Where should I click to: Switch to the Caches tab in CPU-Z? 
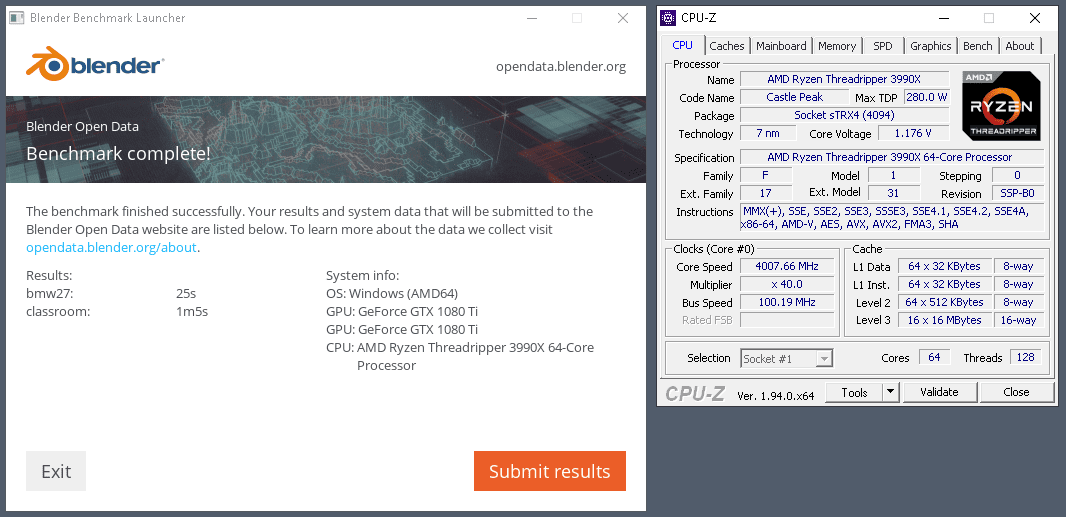[727, 46]
